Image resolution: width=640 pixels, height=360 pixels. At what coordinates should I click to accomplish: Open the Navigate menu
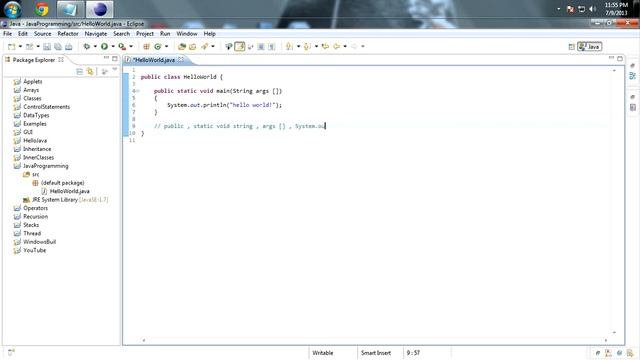pyautogui.click(x=96, y=33)
